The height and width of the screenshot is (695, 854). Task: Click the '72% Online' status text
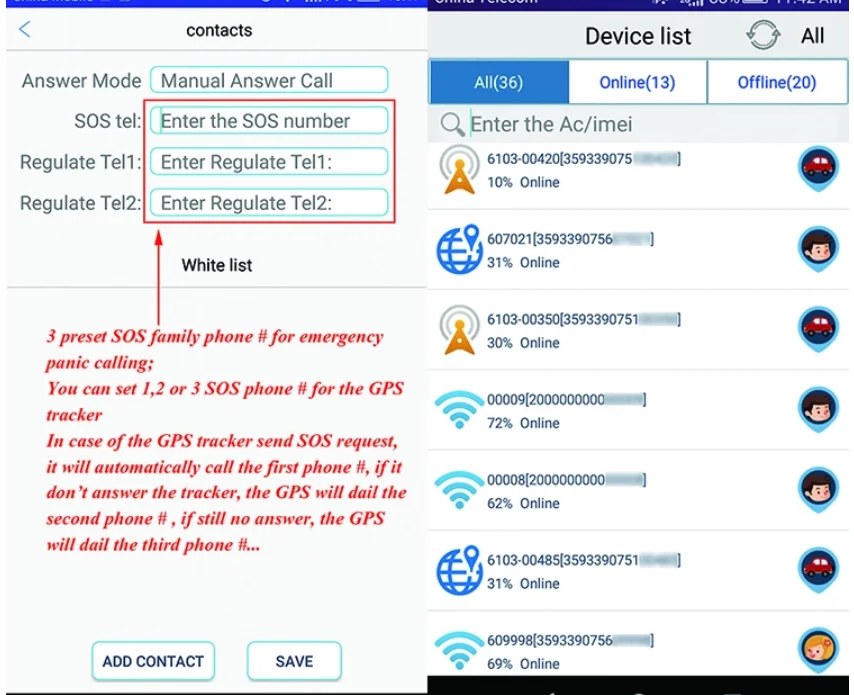point(523,423)
